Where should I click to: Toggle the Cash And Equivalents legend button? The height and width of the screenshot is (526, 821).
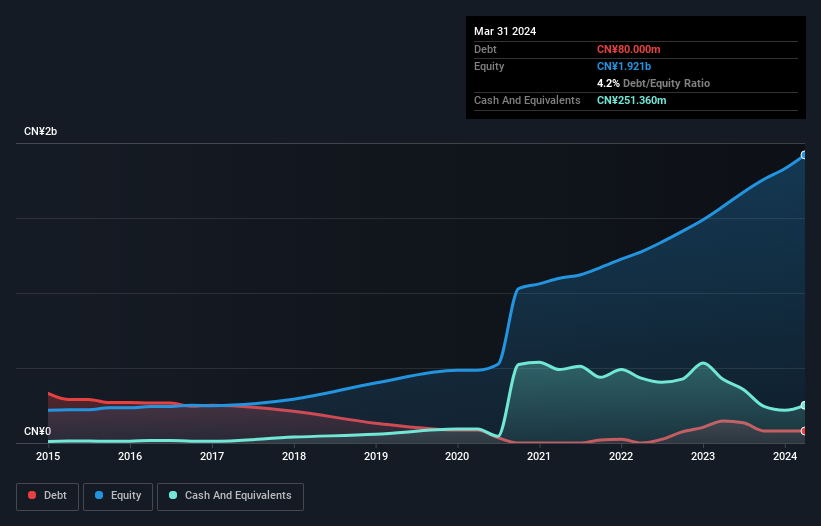[x=230, y=496]
